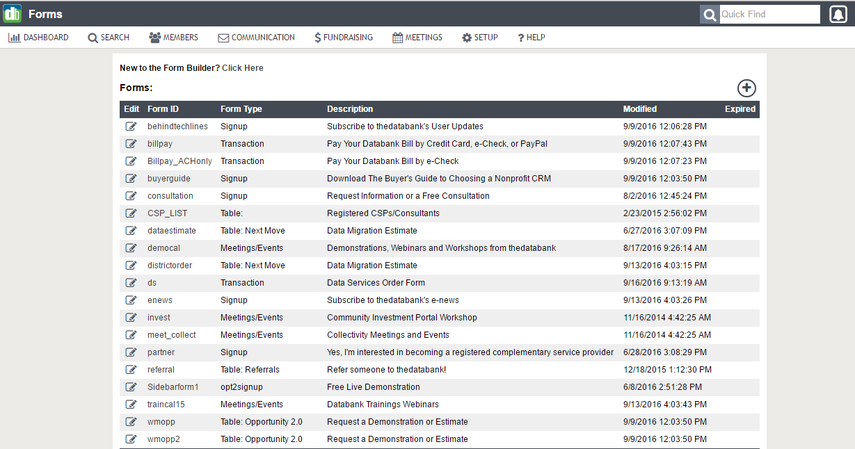The height and width of the screenshot is (449, 855).
Task: Click the 'Table: Referrals' form type
Action: click(250, 369)
